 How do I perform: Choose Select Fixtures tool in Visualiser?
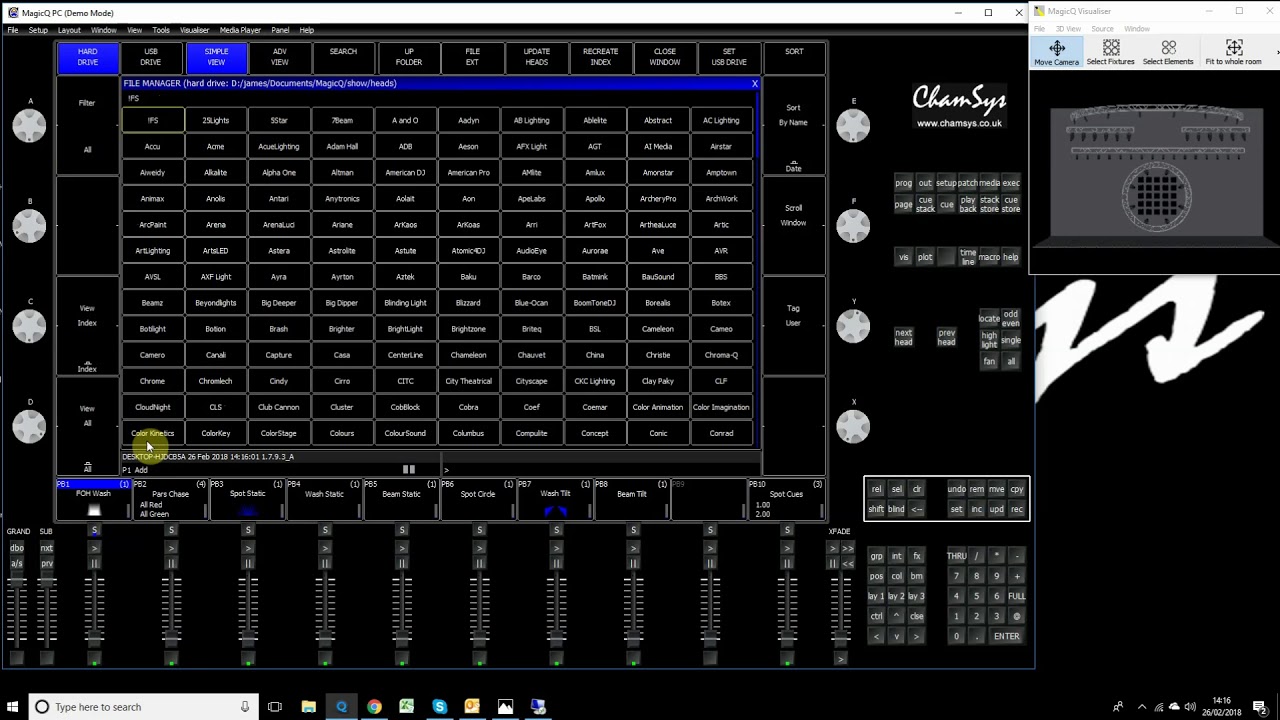[1110, 52]
